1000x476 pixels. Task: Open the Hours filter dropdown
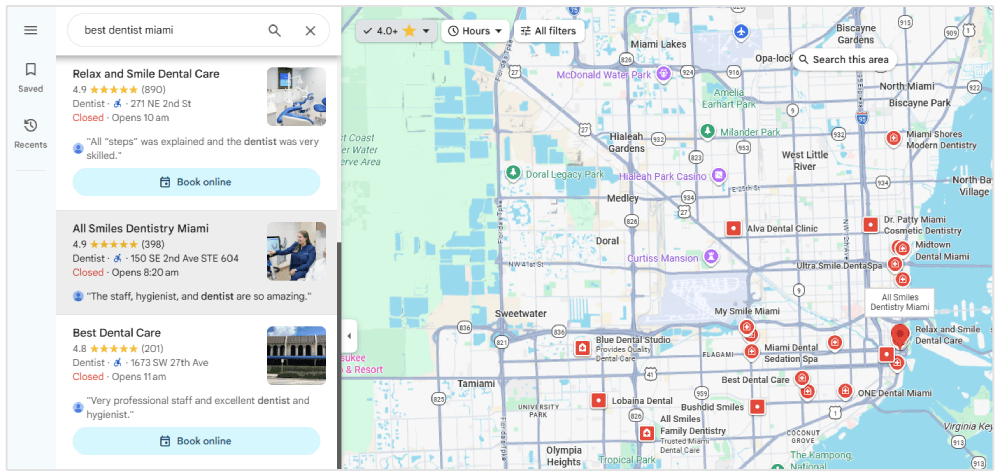[476, 31]
